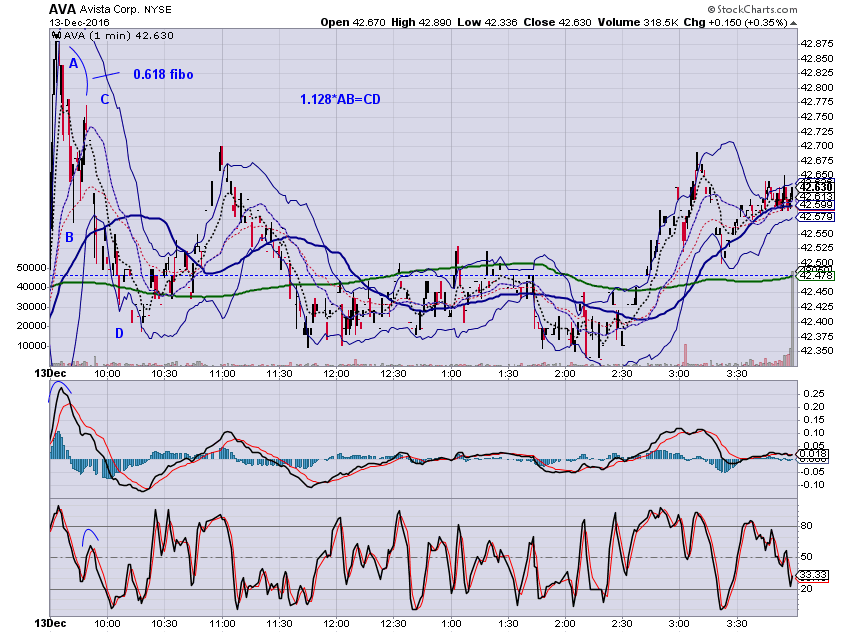This screenshot has height=633, width=850.
Task: Select the 10000 volume axis label
Action: click(31, 346)
